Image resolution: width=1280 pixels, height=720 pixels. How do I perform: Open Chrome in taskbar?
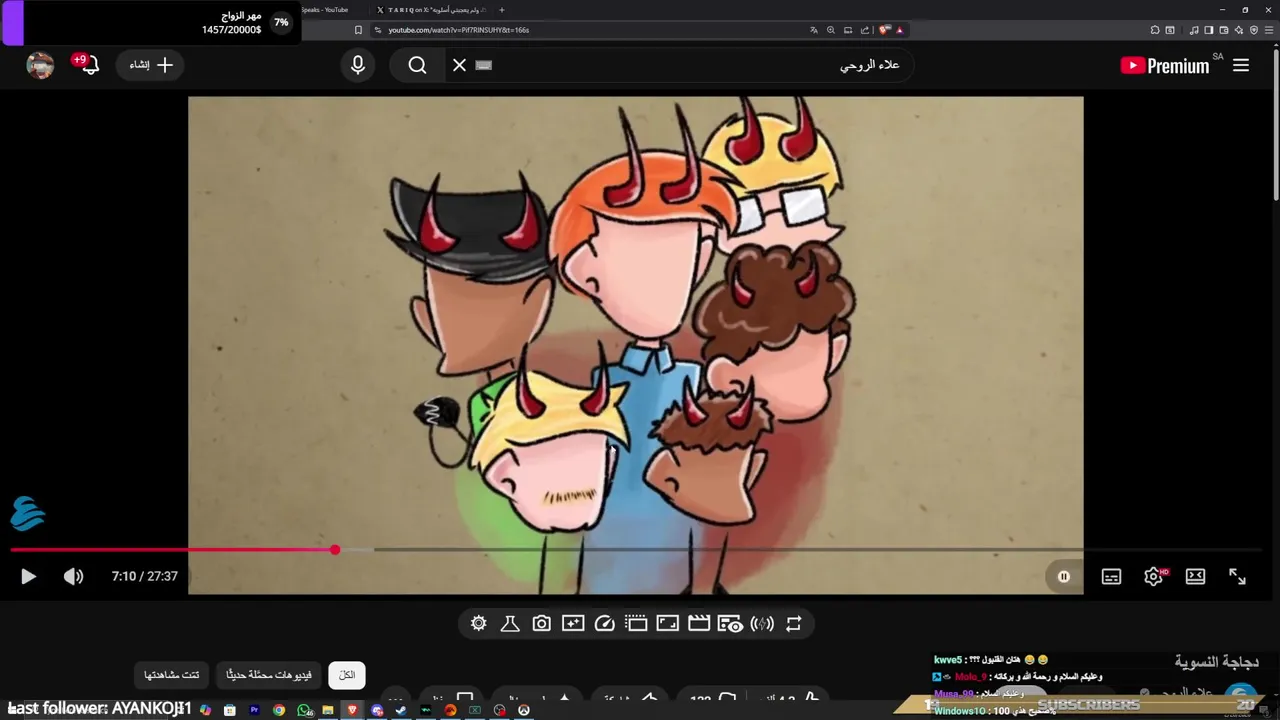pos(279,710)
